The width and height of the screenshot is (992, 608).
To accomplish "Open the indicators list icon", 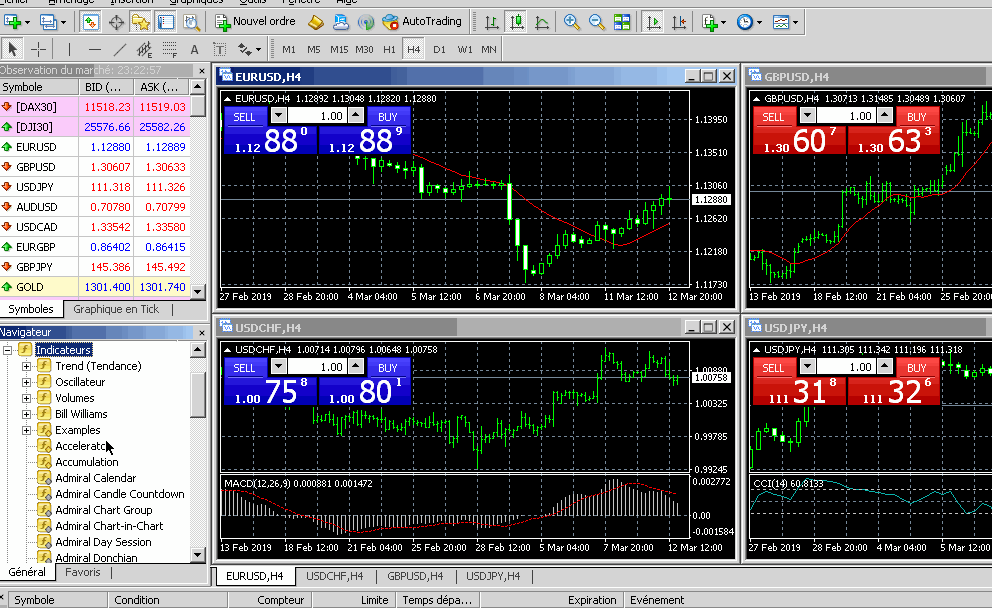I will point(710,22).
